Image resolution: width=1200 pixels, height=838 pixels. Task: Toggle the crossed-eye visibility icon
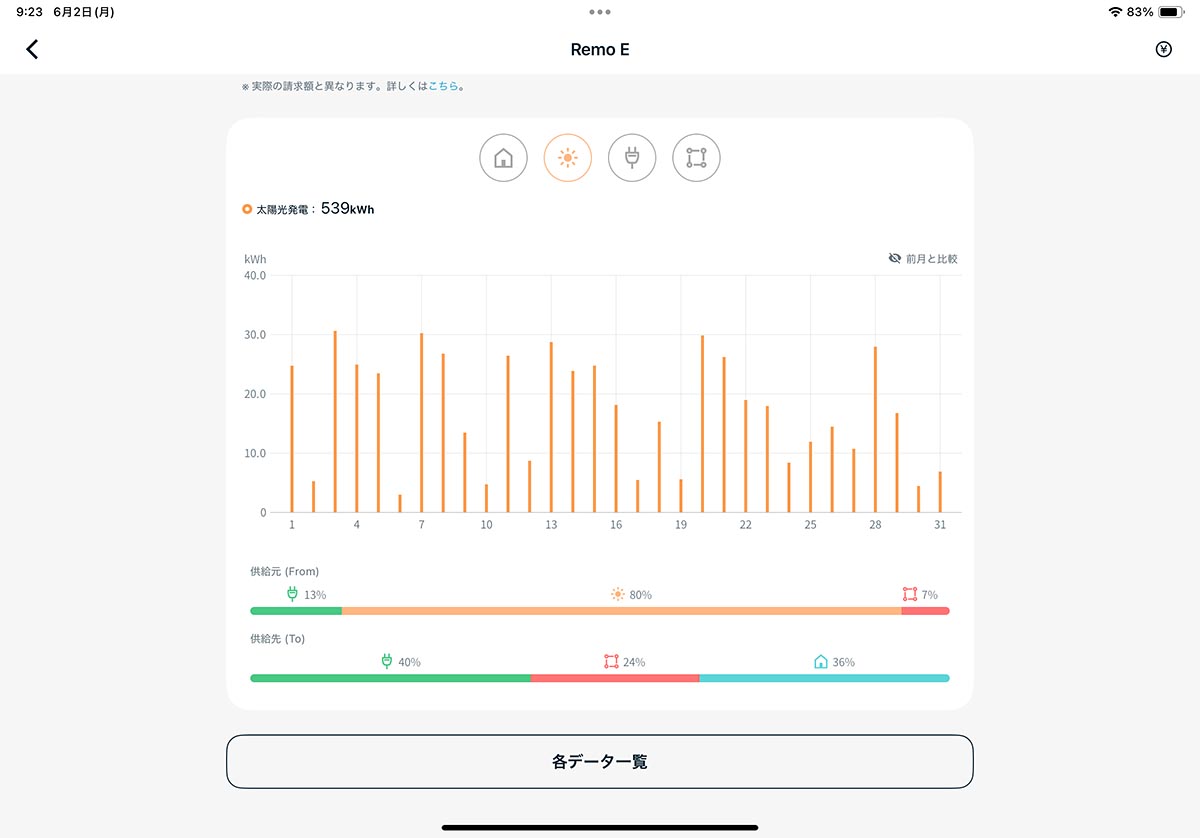895,258
